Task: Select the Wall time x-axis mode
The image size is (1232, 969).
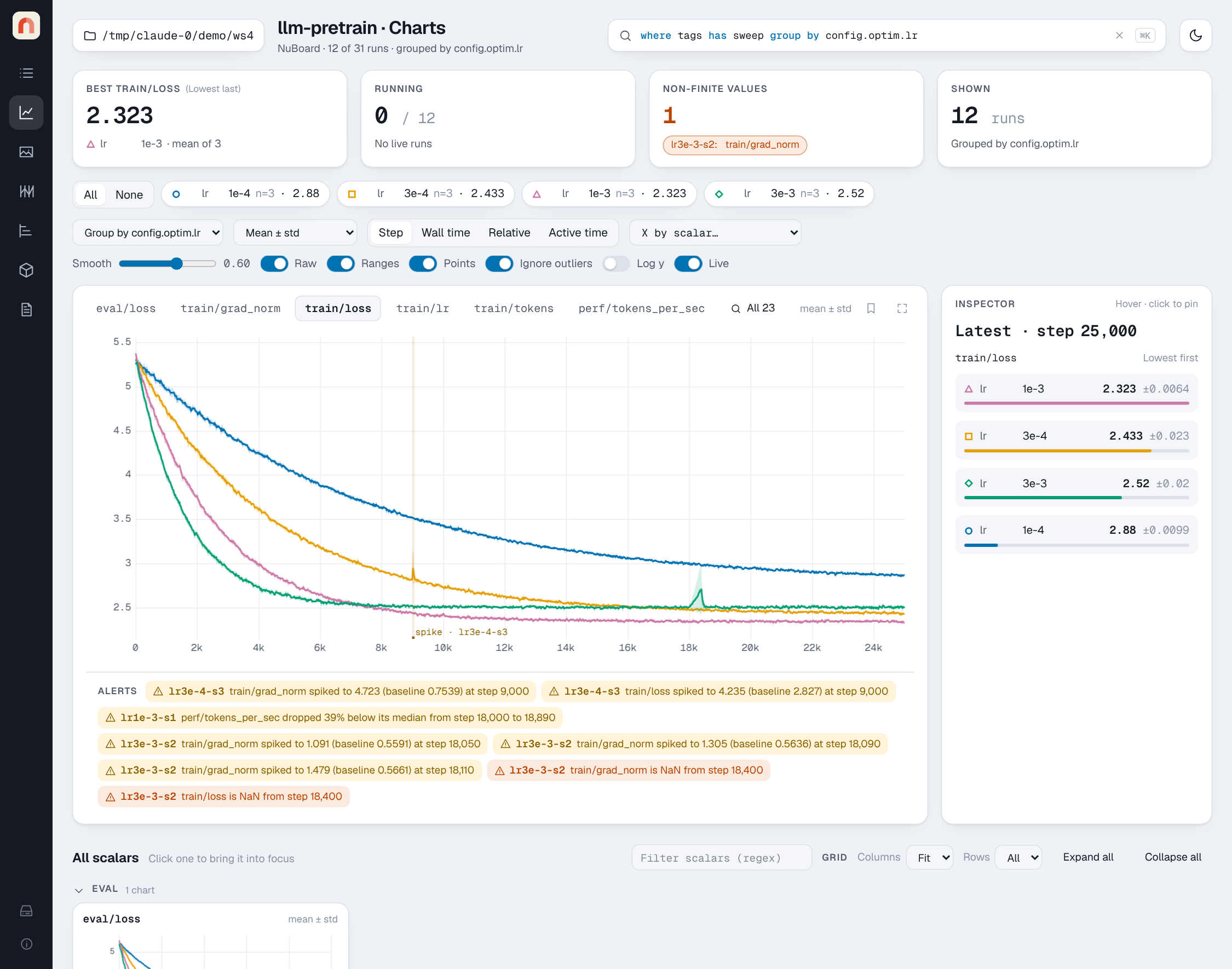Action: click(x=446, y=233)
